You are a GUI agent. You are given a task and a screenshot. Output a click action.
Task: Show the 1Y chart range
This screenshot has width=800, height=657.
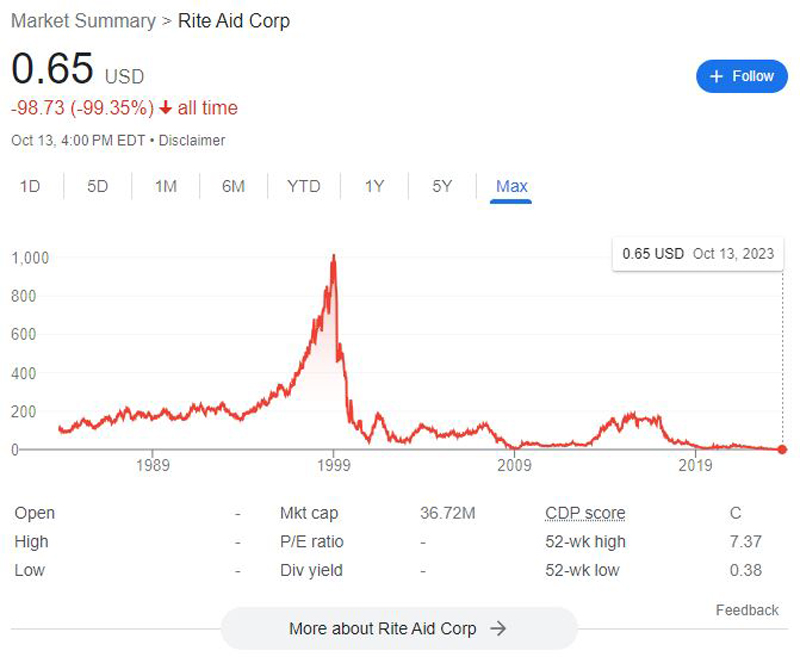(x=374, y=186)
